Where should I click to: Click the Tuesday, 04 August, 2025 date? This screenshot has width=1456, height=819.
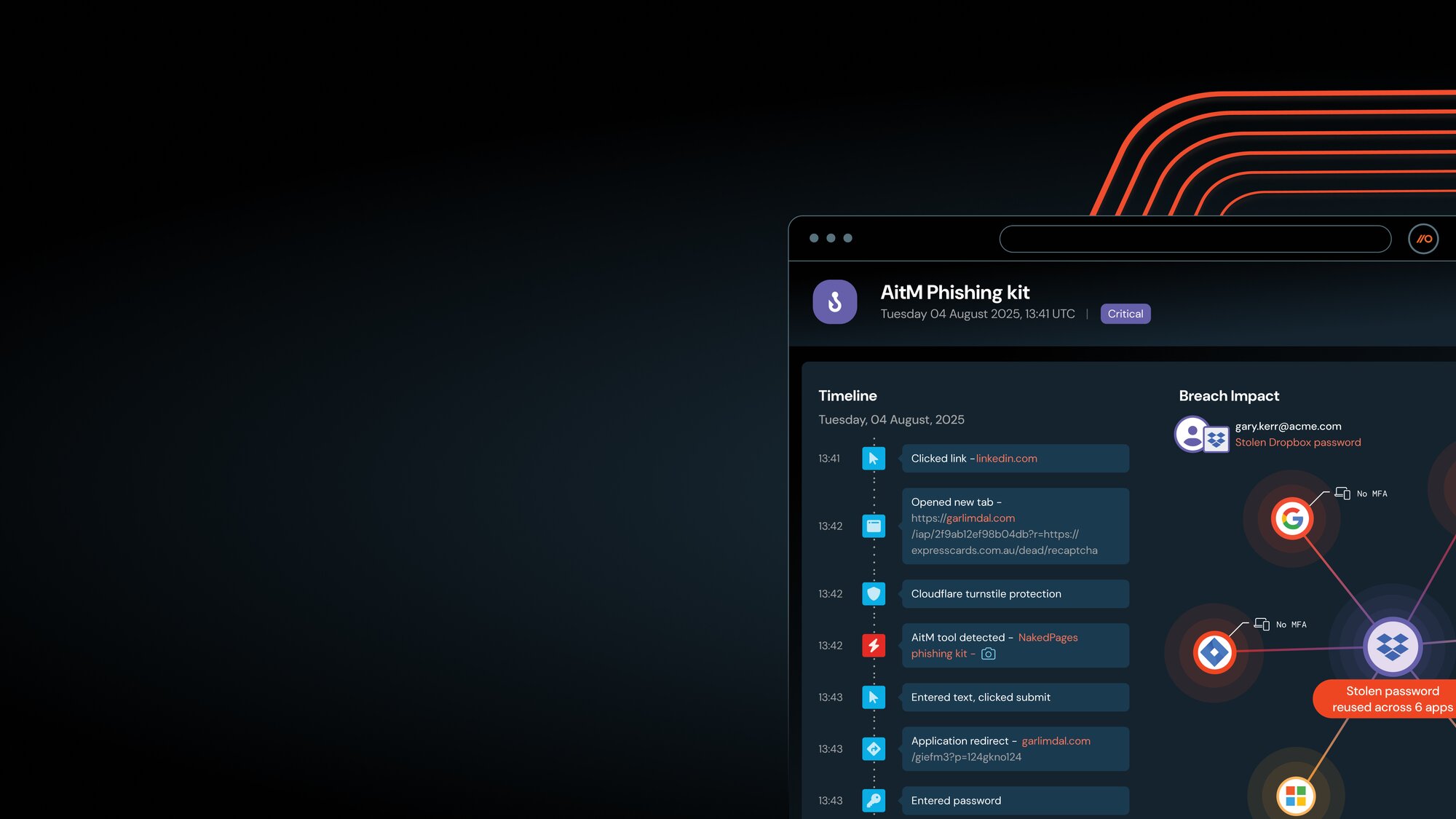coord(891,420)
